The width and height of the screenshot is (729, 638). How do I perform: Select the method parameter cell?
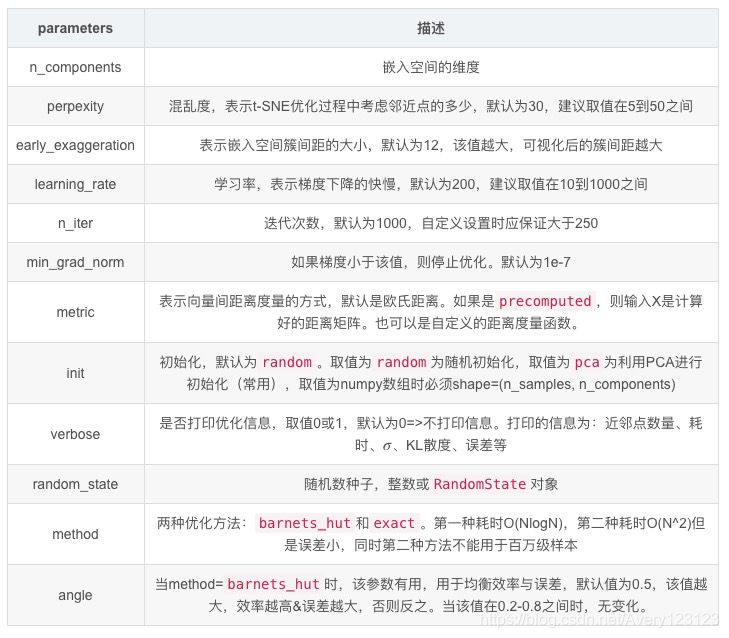click(x=75, y=534)
